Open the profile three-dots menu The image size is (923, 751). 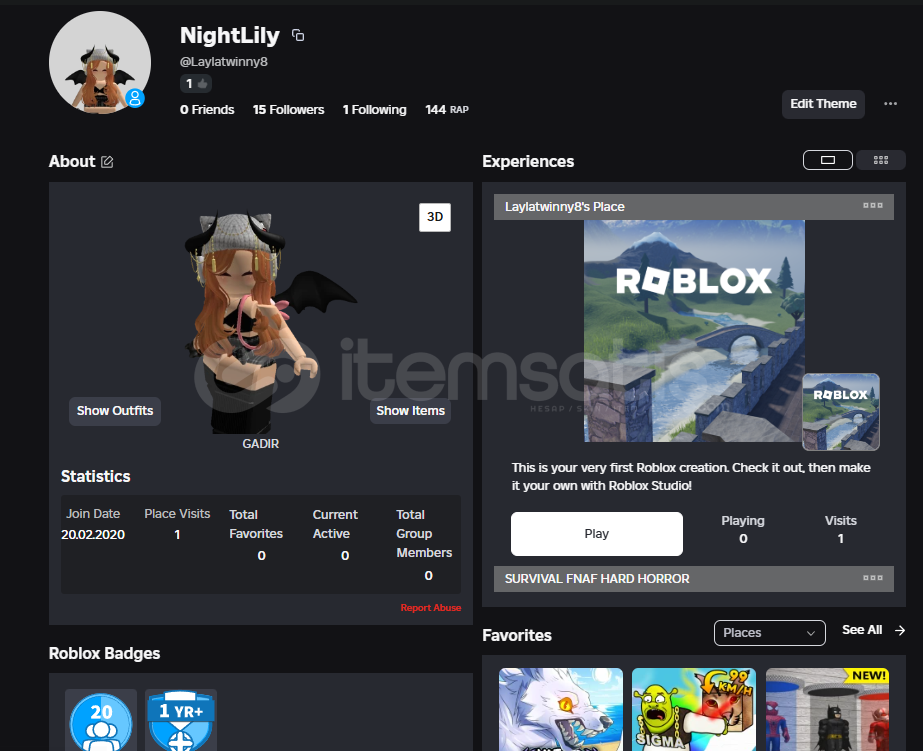click(x=890, y=104)
